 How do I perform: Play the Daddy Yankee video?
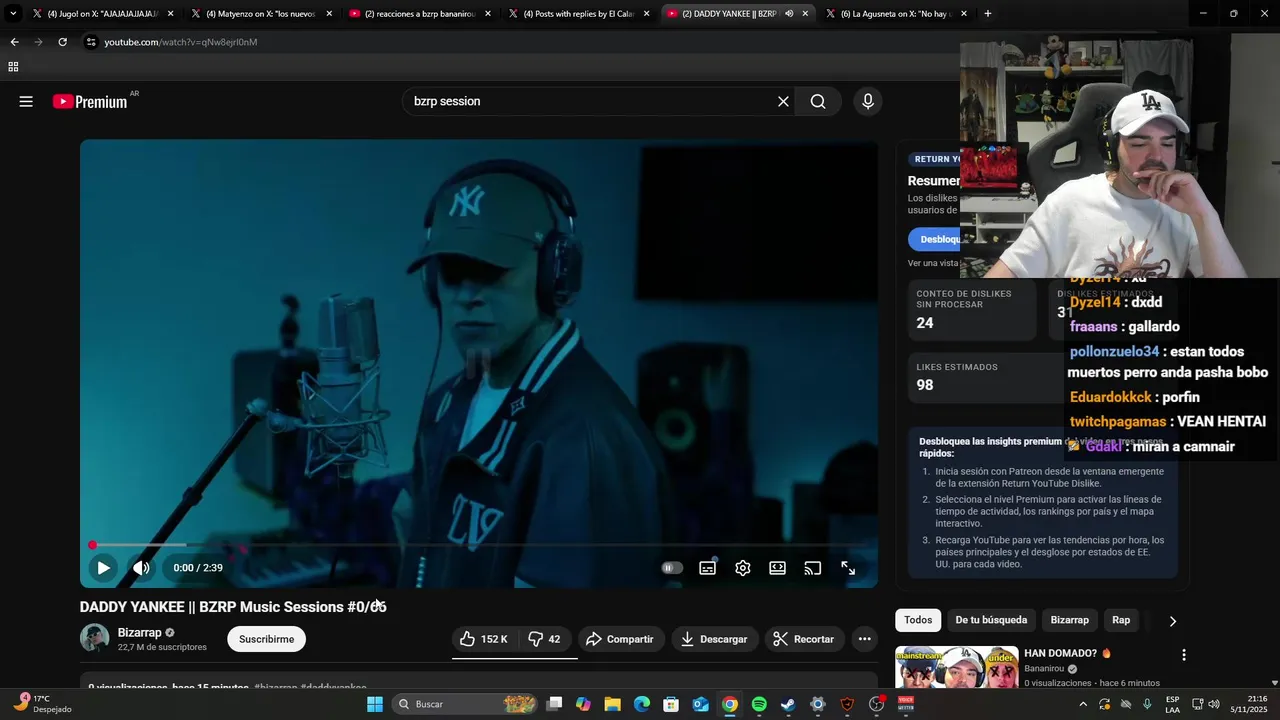click(103, 568)
